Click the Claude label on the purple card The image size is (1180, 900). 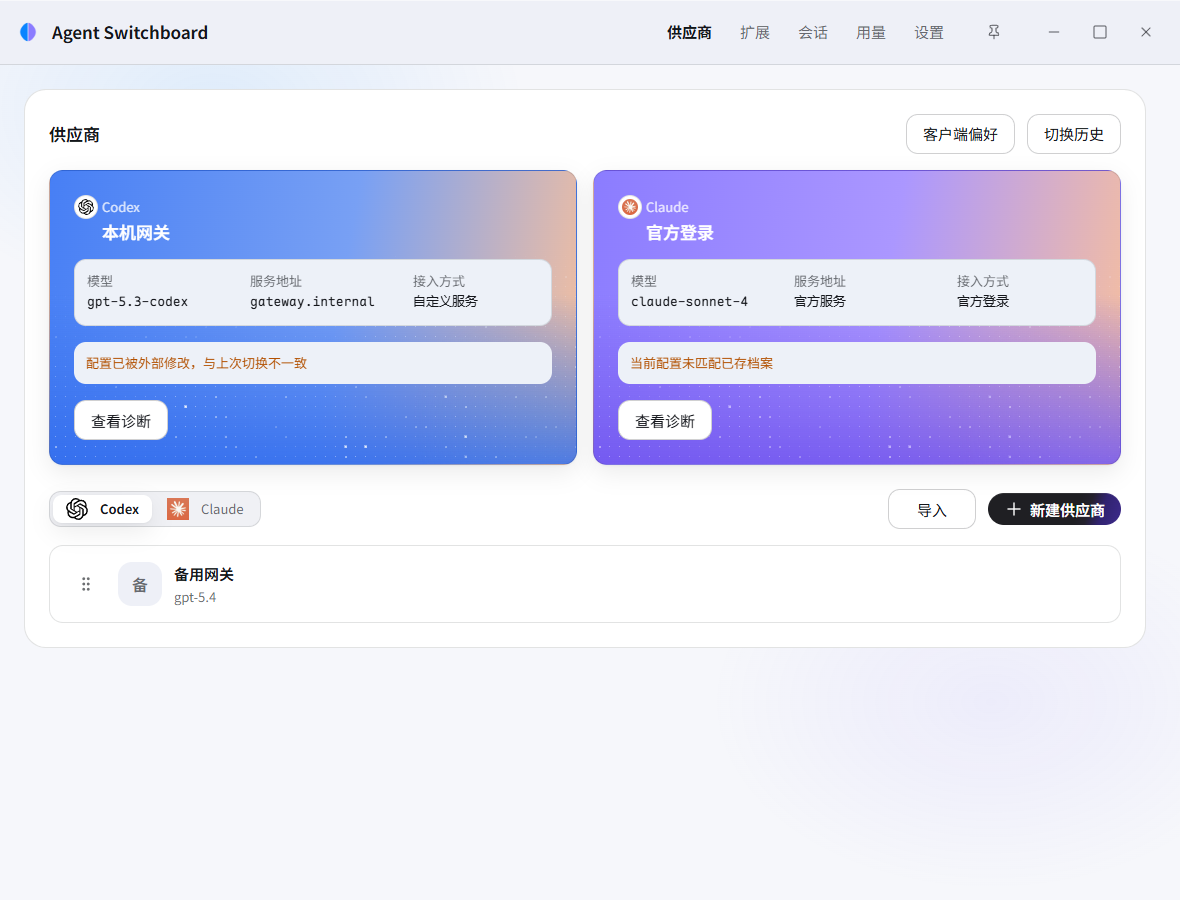tap(667, 207)
